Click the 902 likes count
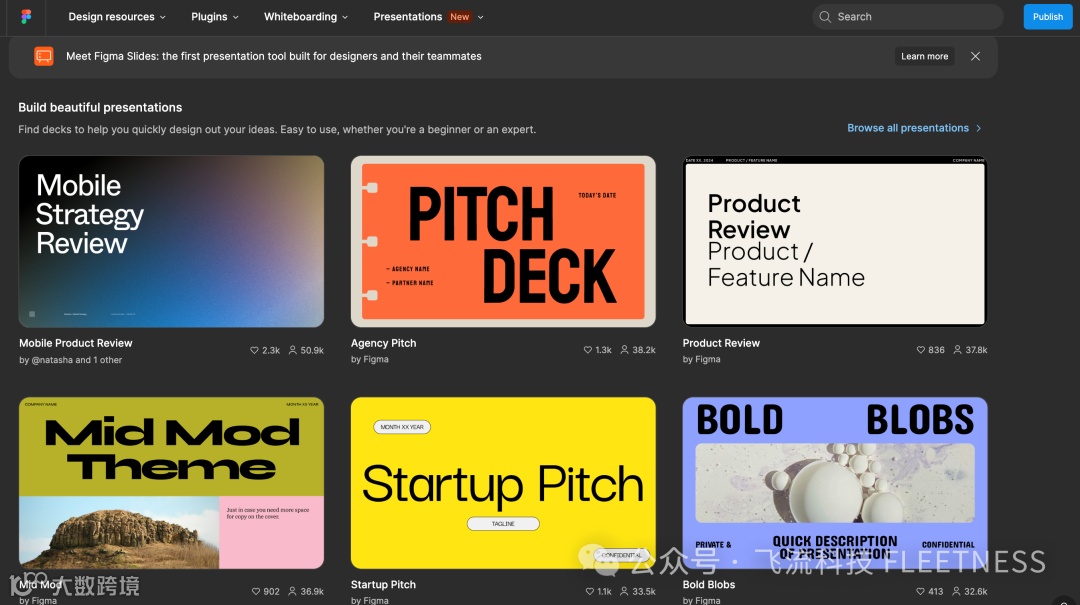This screenshot has width=1080, height=605. [271, 591]
